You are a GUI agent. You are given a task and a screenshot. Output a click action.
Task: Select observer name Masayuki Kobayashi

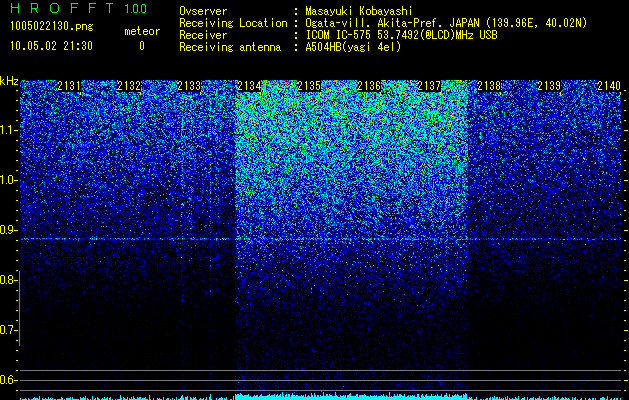(x=359, y=11)
